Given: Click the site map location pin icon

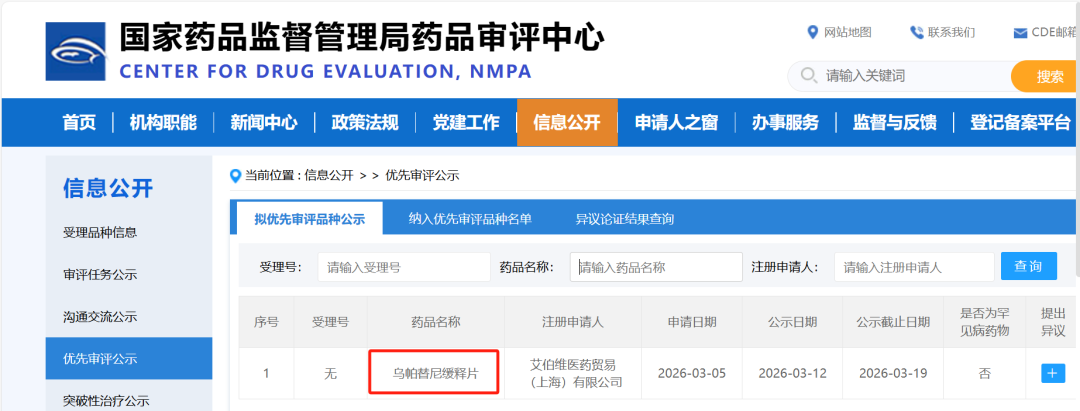Looking at the screenshot, I should [813, 33].
